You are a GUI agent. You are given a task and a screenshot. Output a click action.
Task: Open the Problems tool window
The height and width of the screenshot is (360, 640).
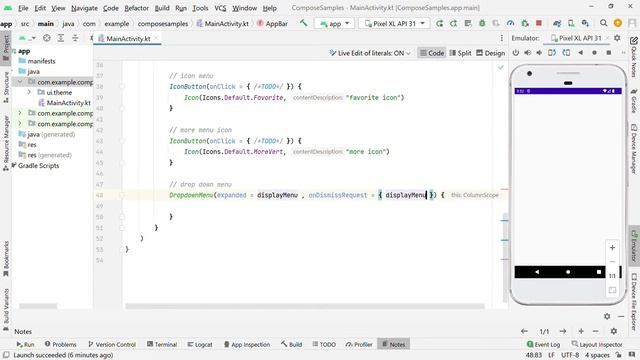(60, 344)
